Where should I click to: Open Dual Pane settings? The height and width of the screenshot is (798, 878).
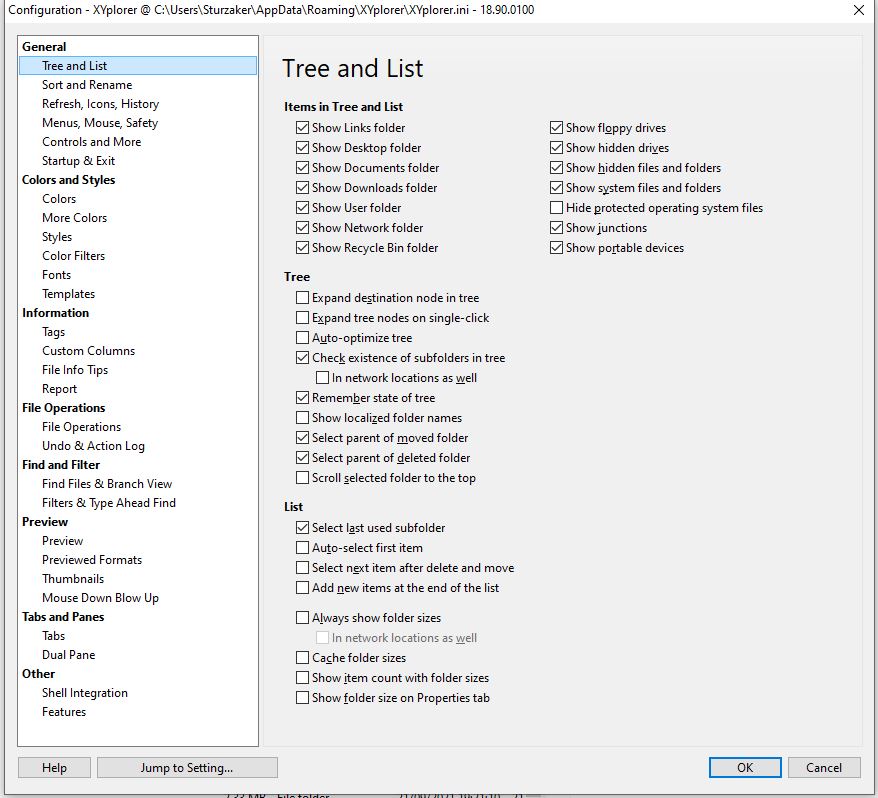tap(68, 655)
